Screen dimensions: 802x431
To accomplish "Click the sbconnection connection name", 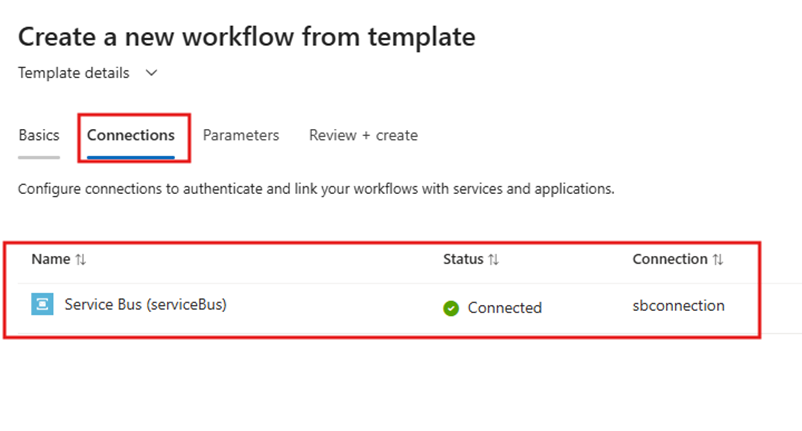I will tap(678, 306).
